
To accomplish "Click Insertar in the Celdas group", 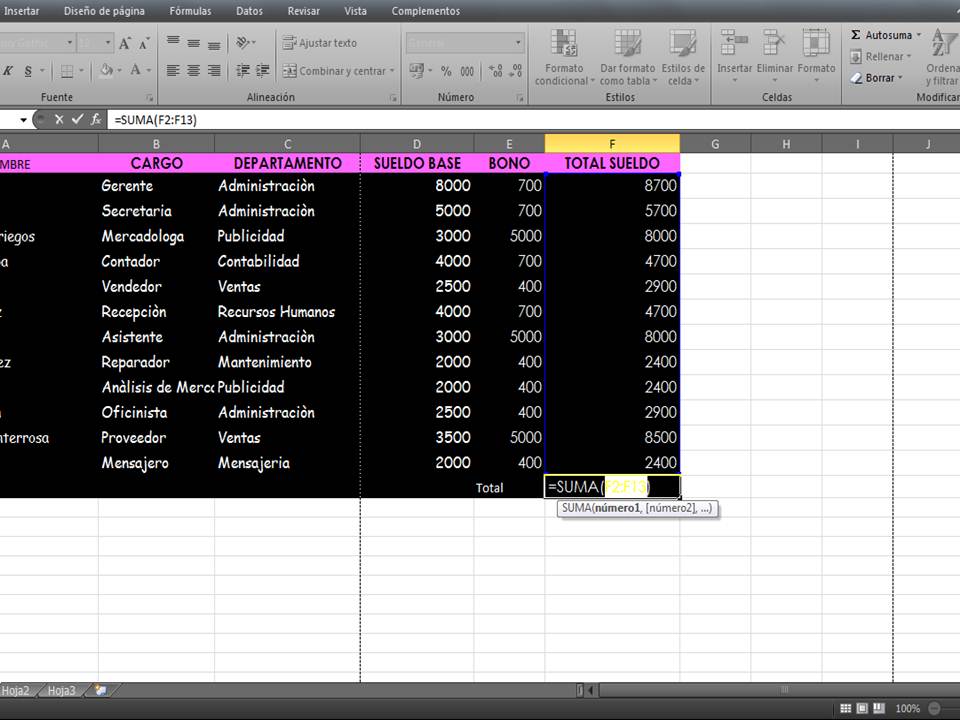I will (735, 55).
